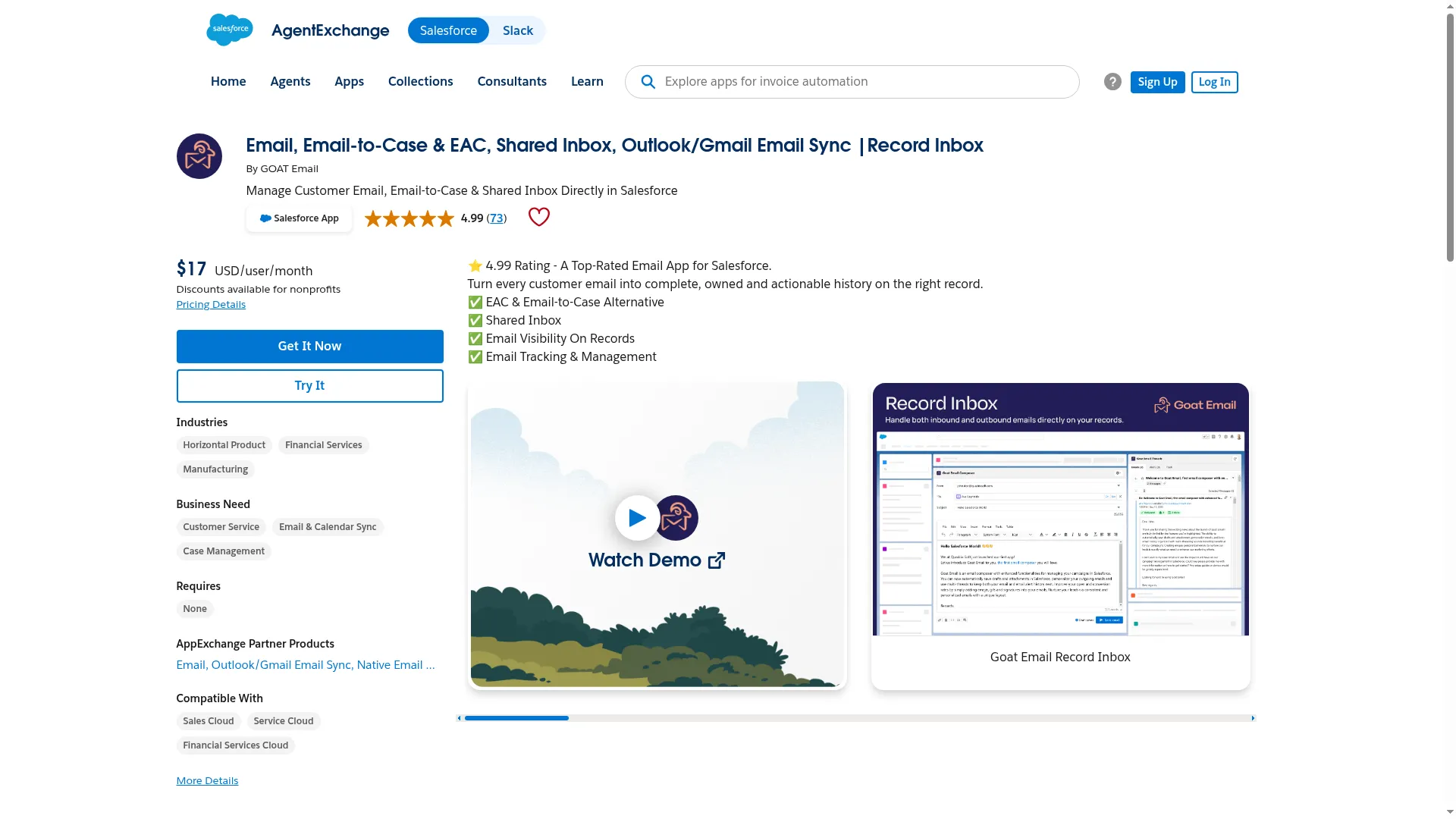Viewport: 1456px width, 819px height.
Task: Play the Watch Demo video
Action: (x=637, y=518)
